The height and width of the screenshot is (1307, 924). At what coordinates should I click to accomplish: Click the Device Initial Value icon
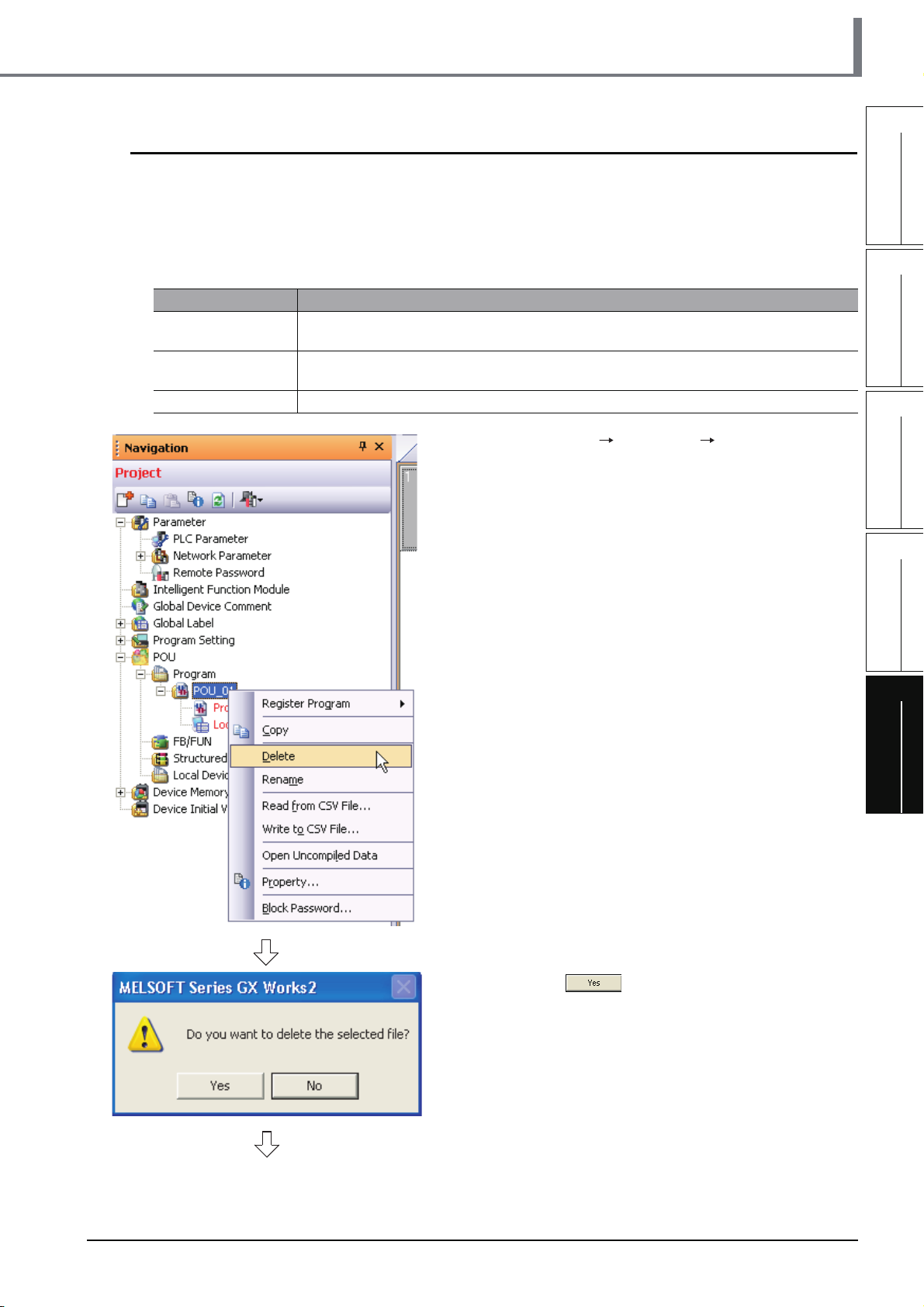click(140, 809)
